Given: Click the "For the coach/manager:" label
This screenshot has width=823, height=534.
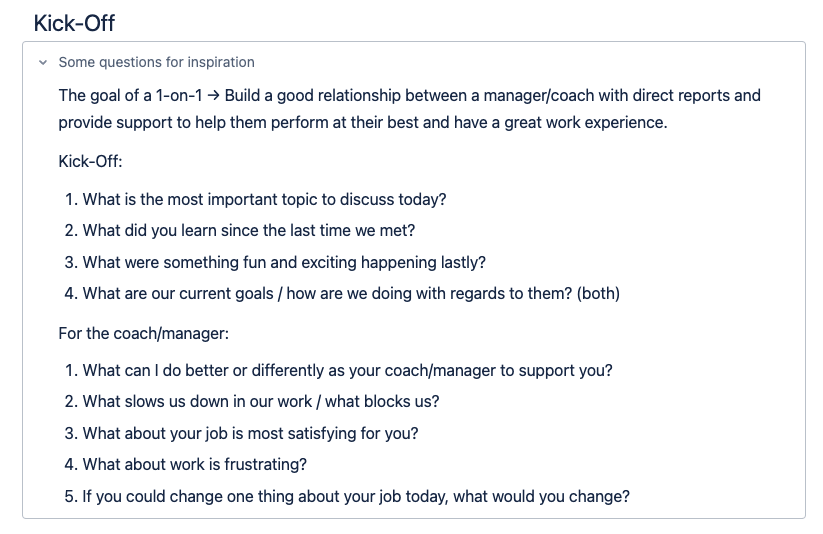Looking at the screenshot, I should coord(143,333).
